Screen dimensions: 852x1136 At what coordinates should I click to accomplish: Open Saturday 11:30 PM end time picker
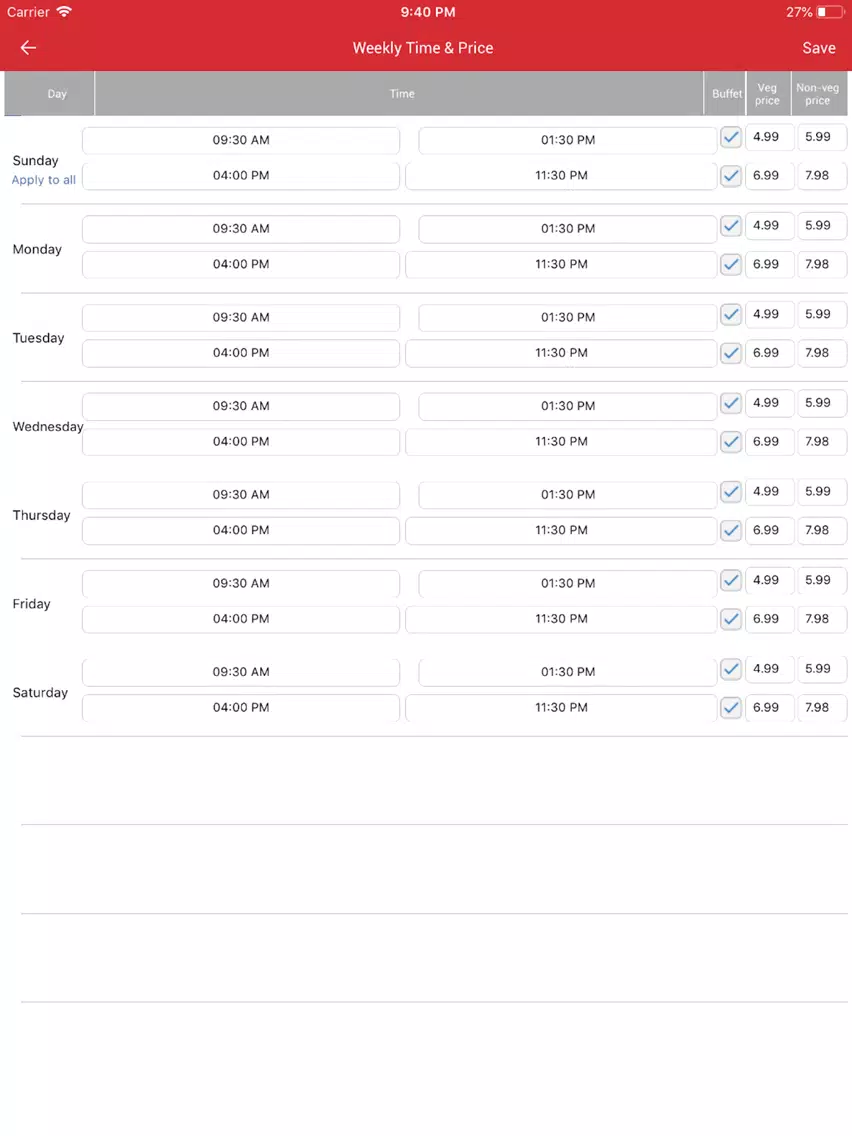[561, 708]
